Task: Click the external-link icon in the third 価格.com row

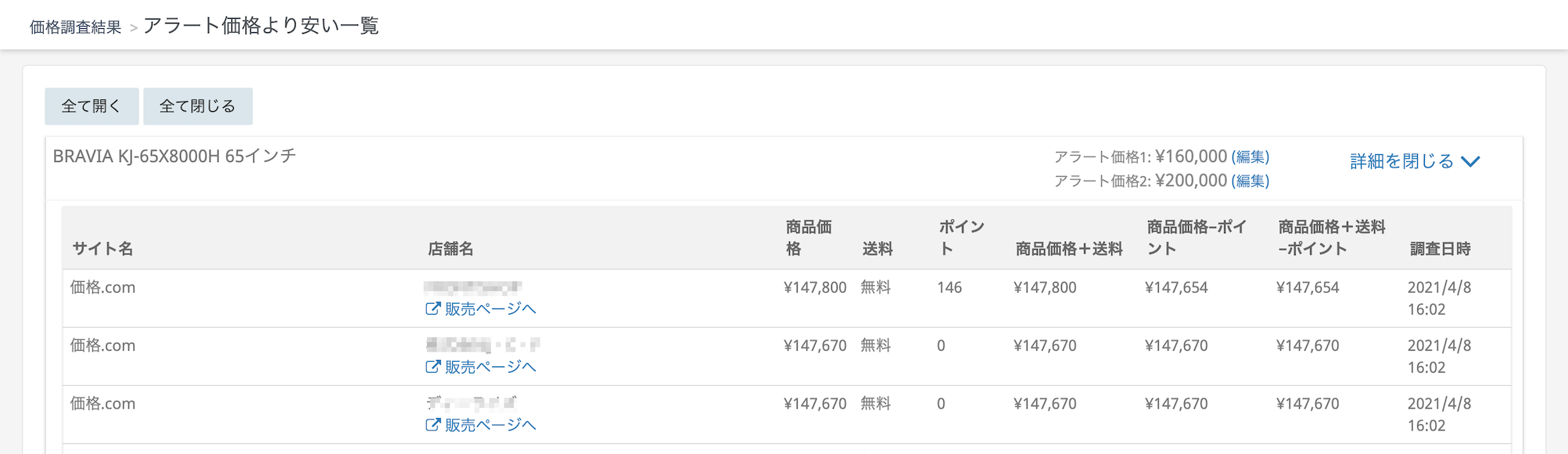Action: pos(432,425)
